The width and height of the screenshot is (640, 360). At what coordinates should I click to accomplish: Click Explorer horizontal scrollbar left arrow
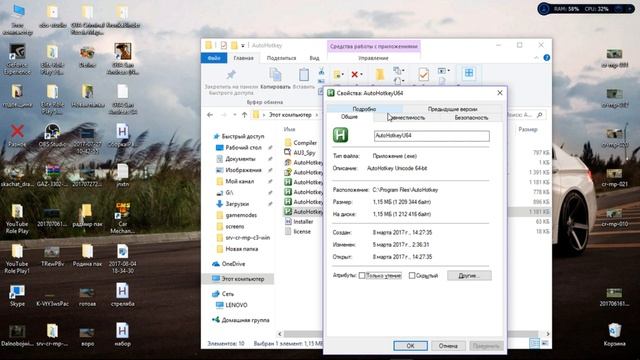(280, 334)
